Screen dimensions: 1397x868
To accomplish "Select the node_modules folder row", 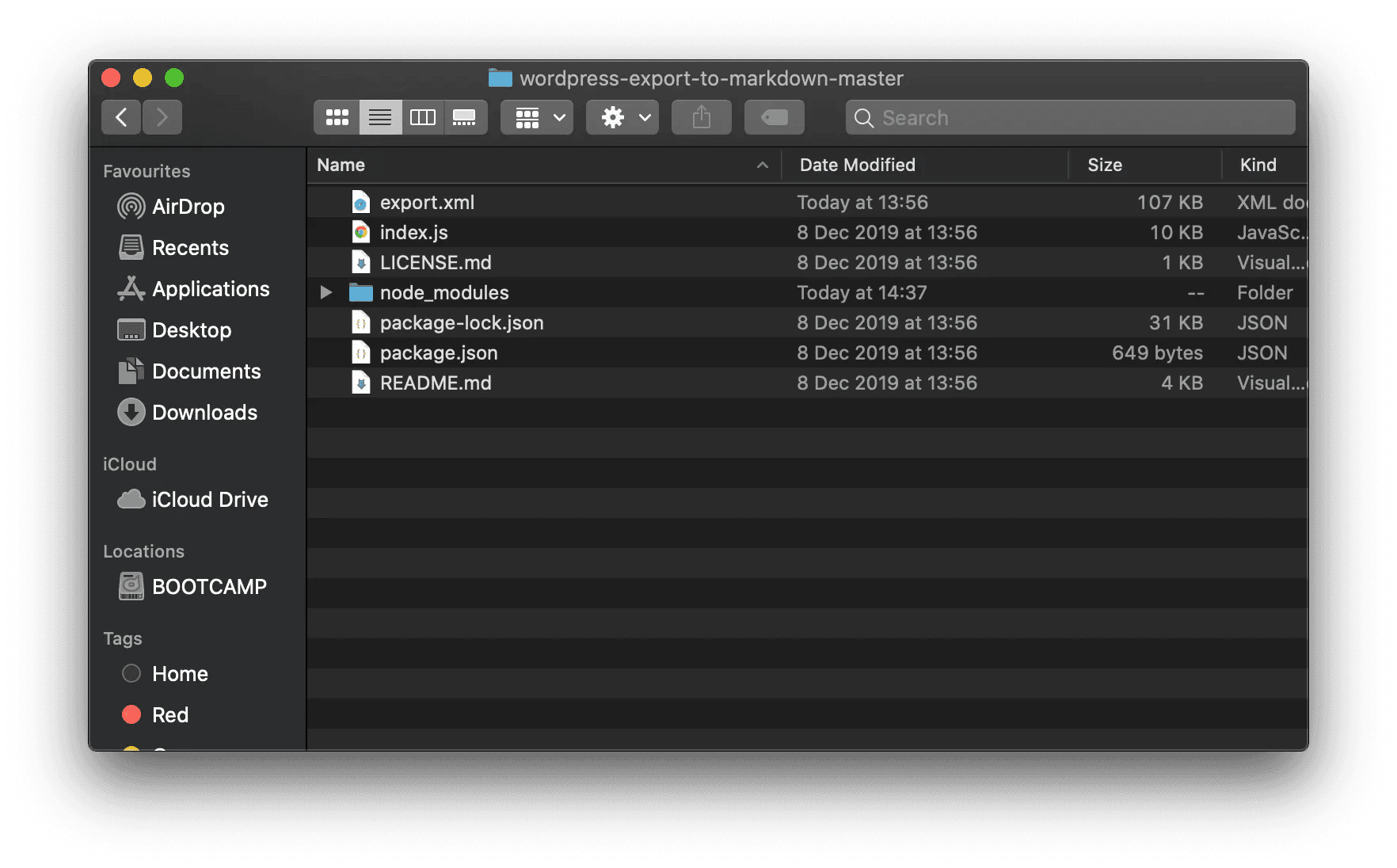I will (807, 293).
